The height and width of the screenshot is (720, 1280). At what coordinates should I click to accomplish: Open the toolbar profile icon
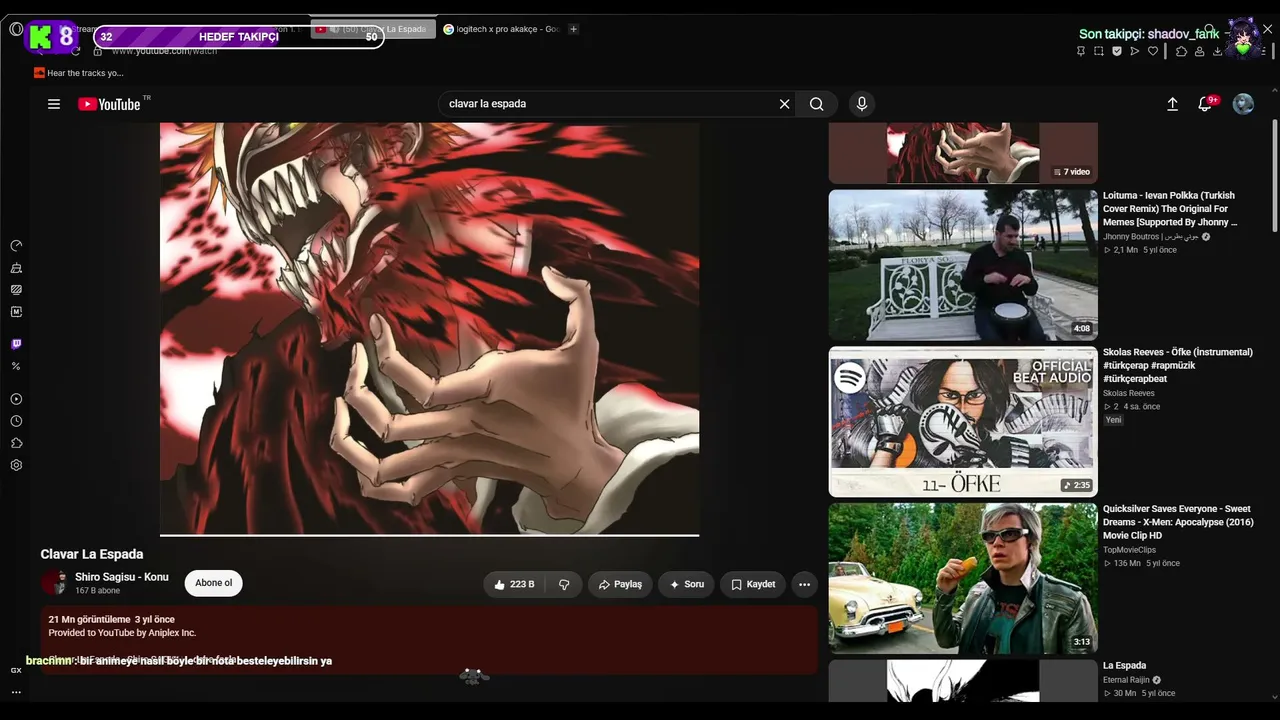point(1199,51)
